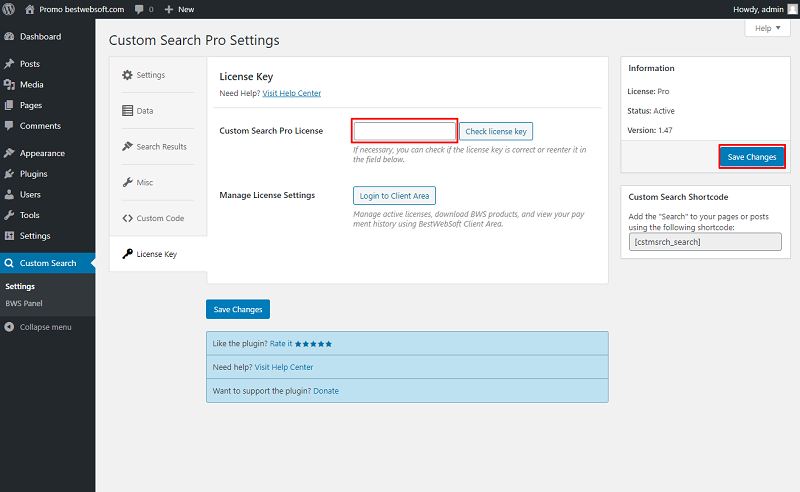Click the Pages icon in sidebar
The height and width of the screenshot is (492, 800).
point(9,105)
